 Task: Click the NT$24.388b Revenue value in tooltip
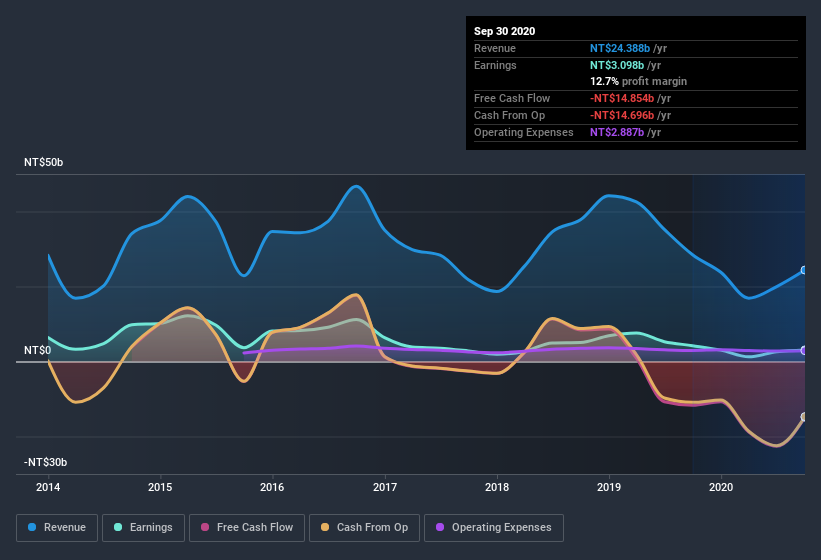(x=620, y=48)
